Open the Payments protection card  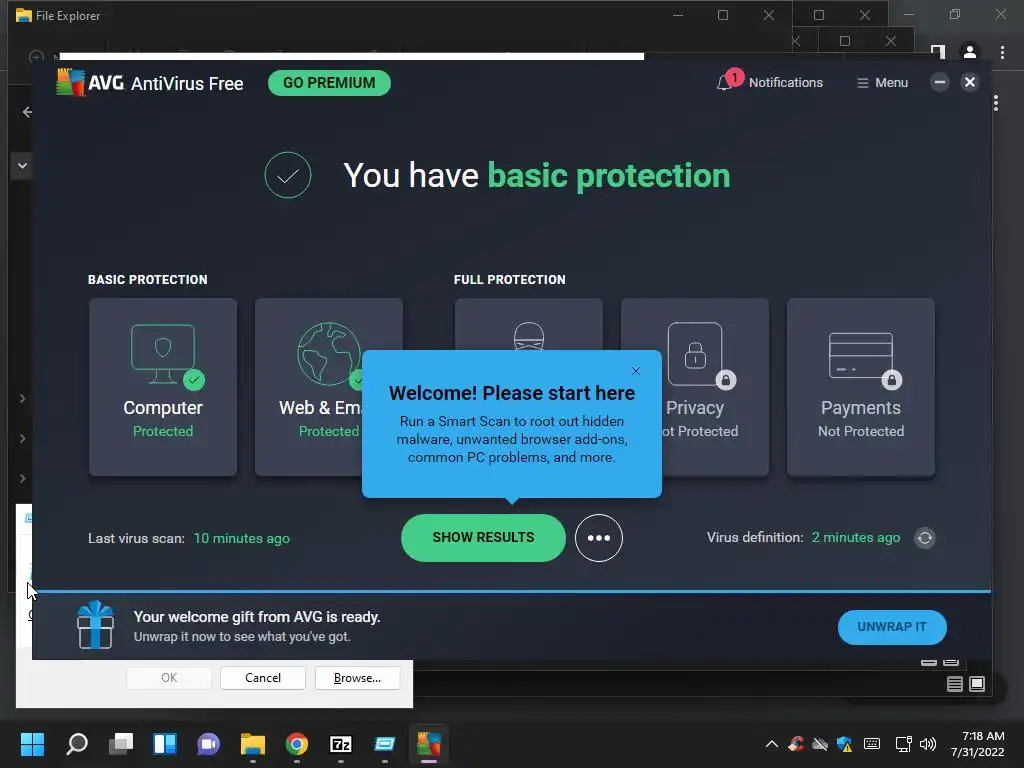point(861,387)
